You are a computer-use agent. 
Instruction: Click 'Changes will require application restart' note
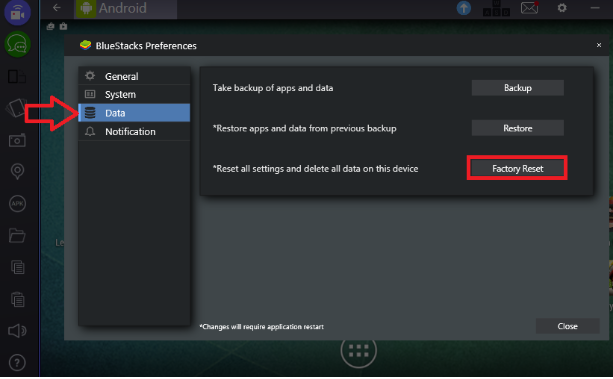[262, 327]
